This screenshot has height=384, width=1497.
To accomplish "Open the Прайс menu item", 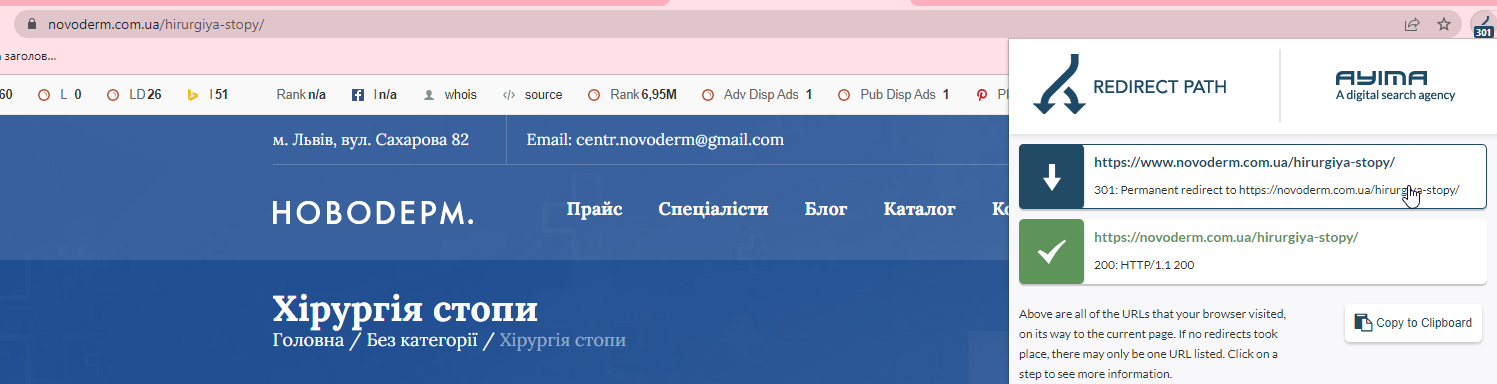I will (594, 209).
